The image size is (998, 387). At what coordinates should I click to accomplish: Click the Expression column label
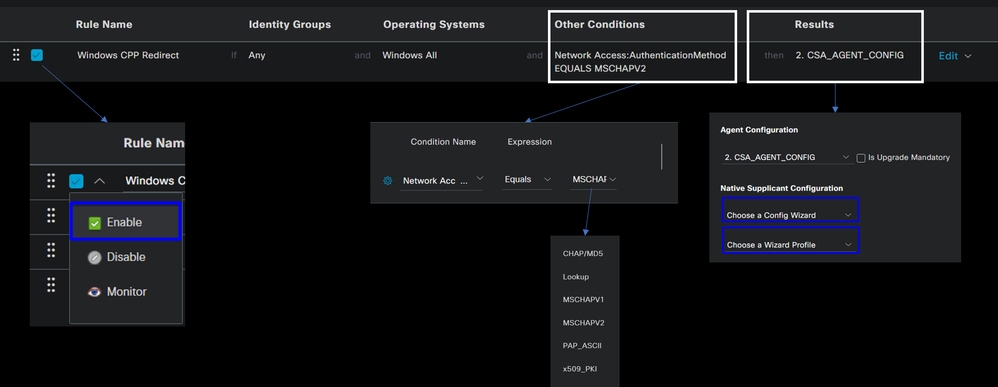[x=530, y=142]
